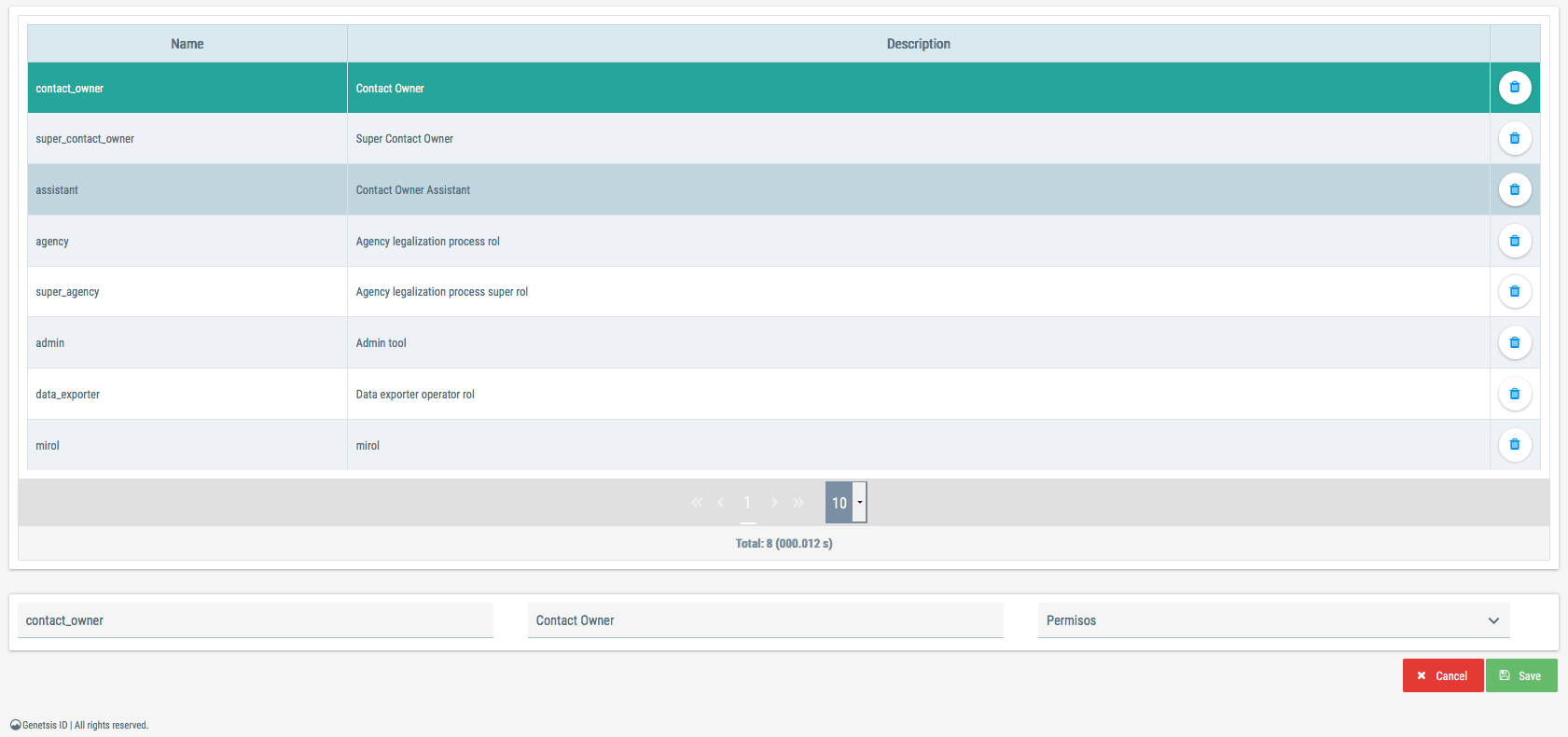This screenshot has width=1568, height=737.
Task: Delete the super_contact_owner role
Action: click(1514, 139)
